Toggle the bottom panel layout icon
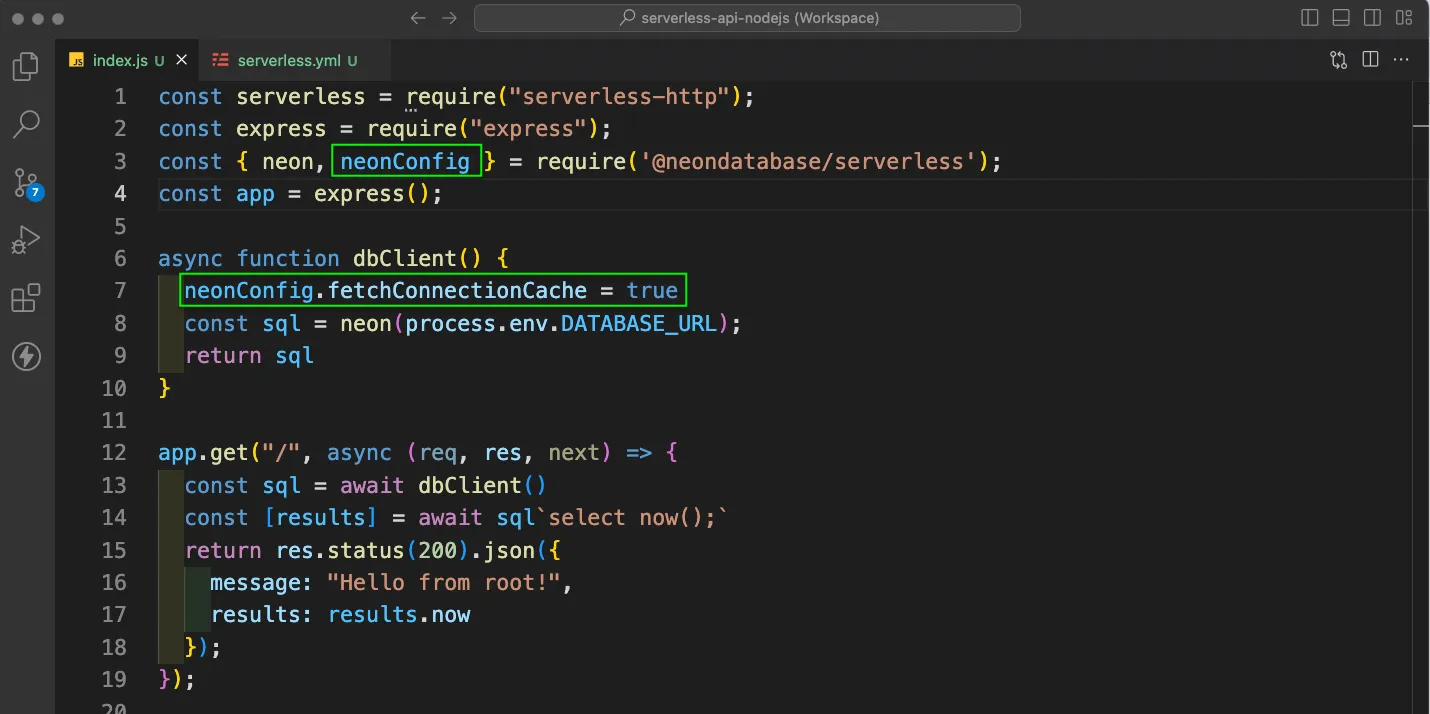Screen dimensions: 1430x714 1341,18
